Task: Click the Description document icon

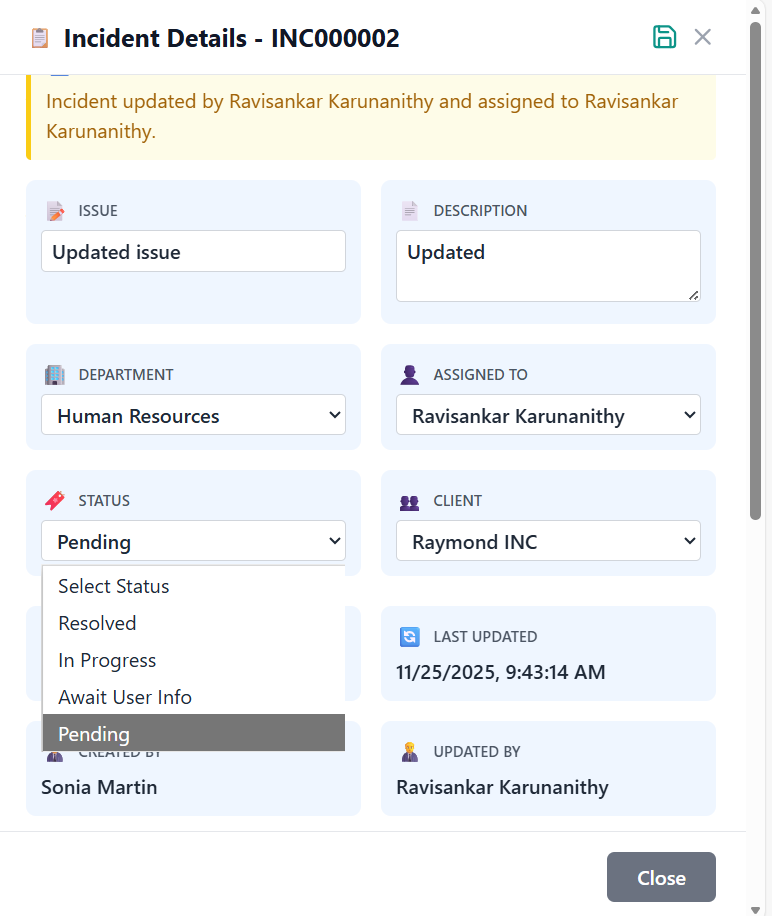Action: 410,211
